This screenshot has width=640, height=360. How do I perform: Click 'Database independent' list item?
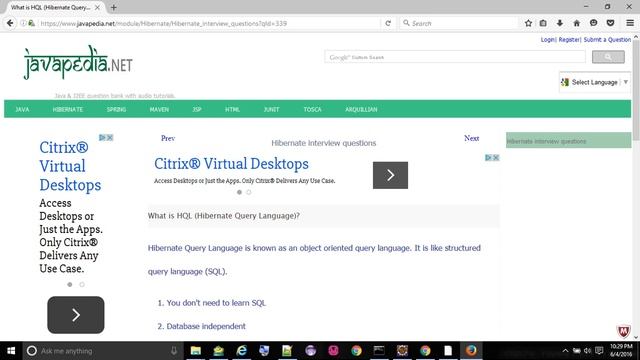[x=206, y=326]
